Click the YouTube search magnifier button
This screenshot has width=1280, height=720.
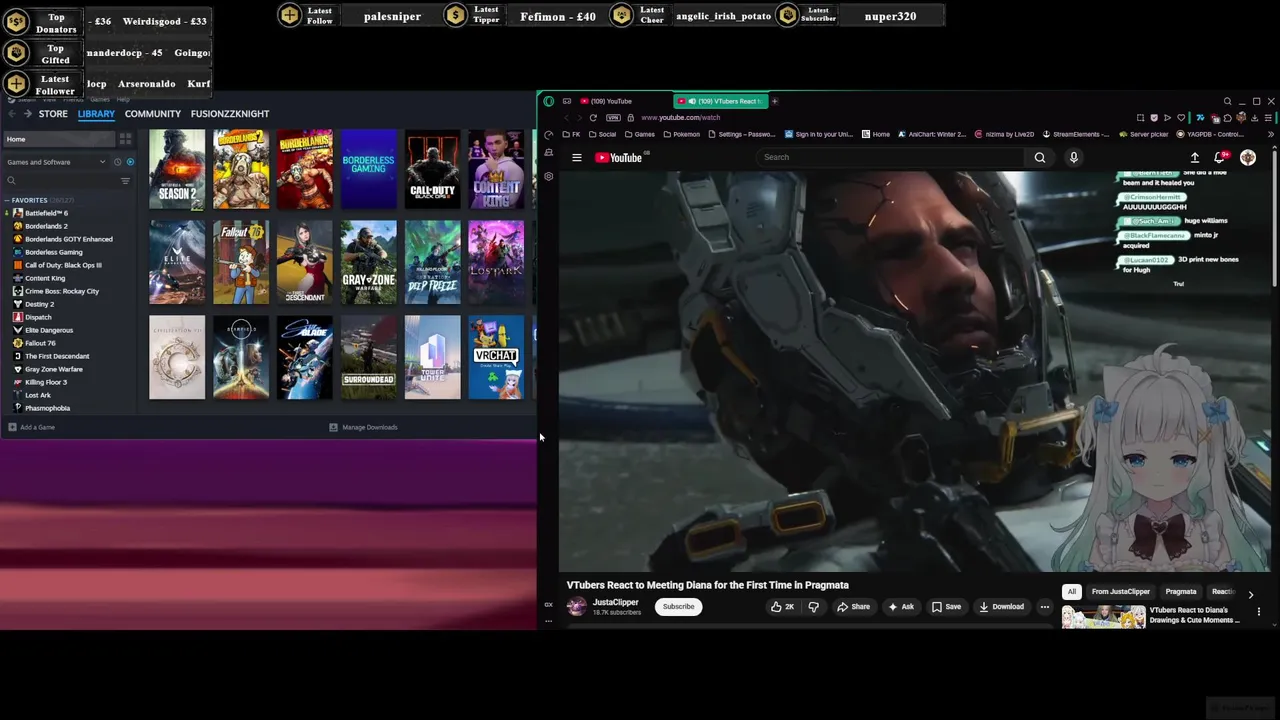pyautogui.click(x=1040, y=157)
